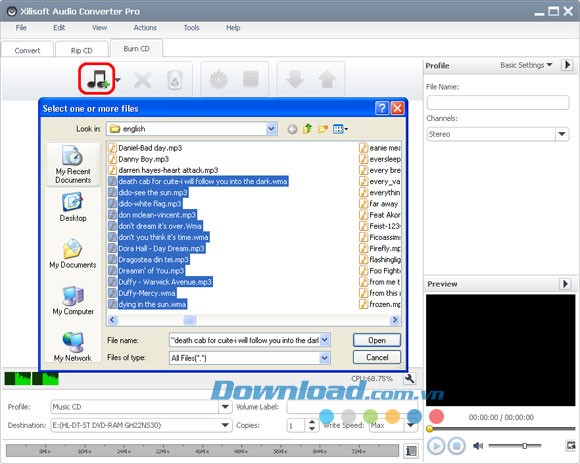This screenshot has height=464, width=580.
Task: Click the Burn disc flame toolbar icon
Action: tap(219, 79)
